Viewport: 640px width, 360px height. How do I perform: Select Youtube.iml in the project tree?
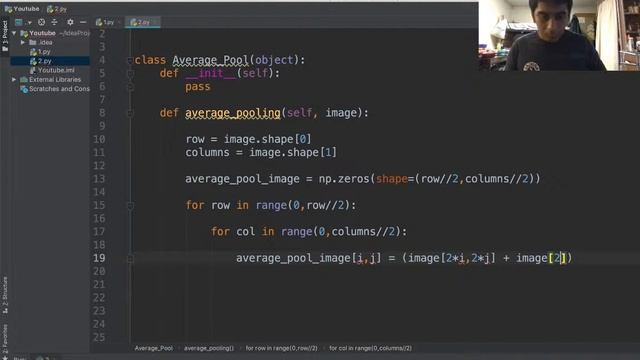coord(52,70)
